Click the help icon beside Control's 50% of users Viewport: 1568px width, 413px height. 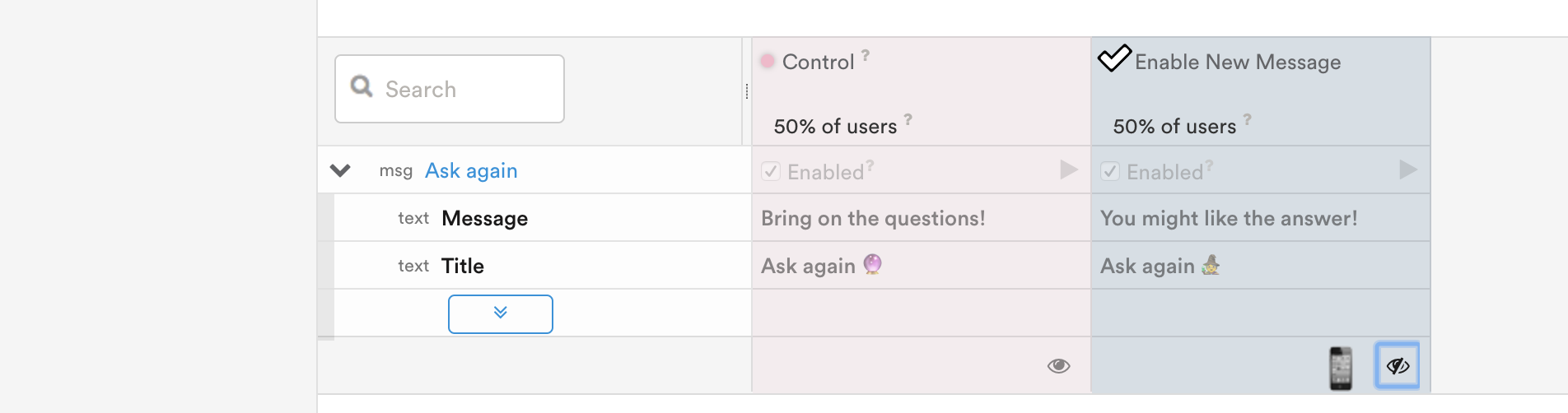[908, 119]
